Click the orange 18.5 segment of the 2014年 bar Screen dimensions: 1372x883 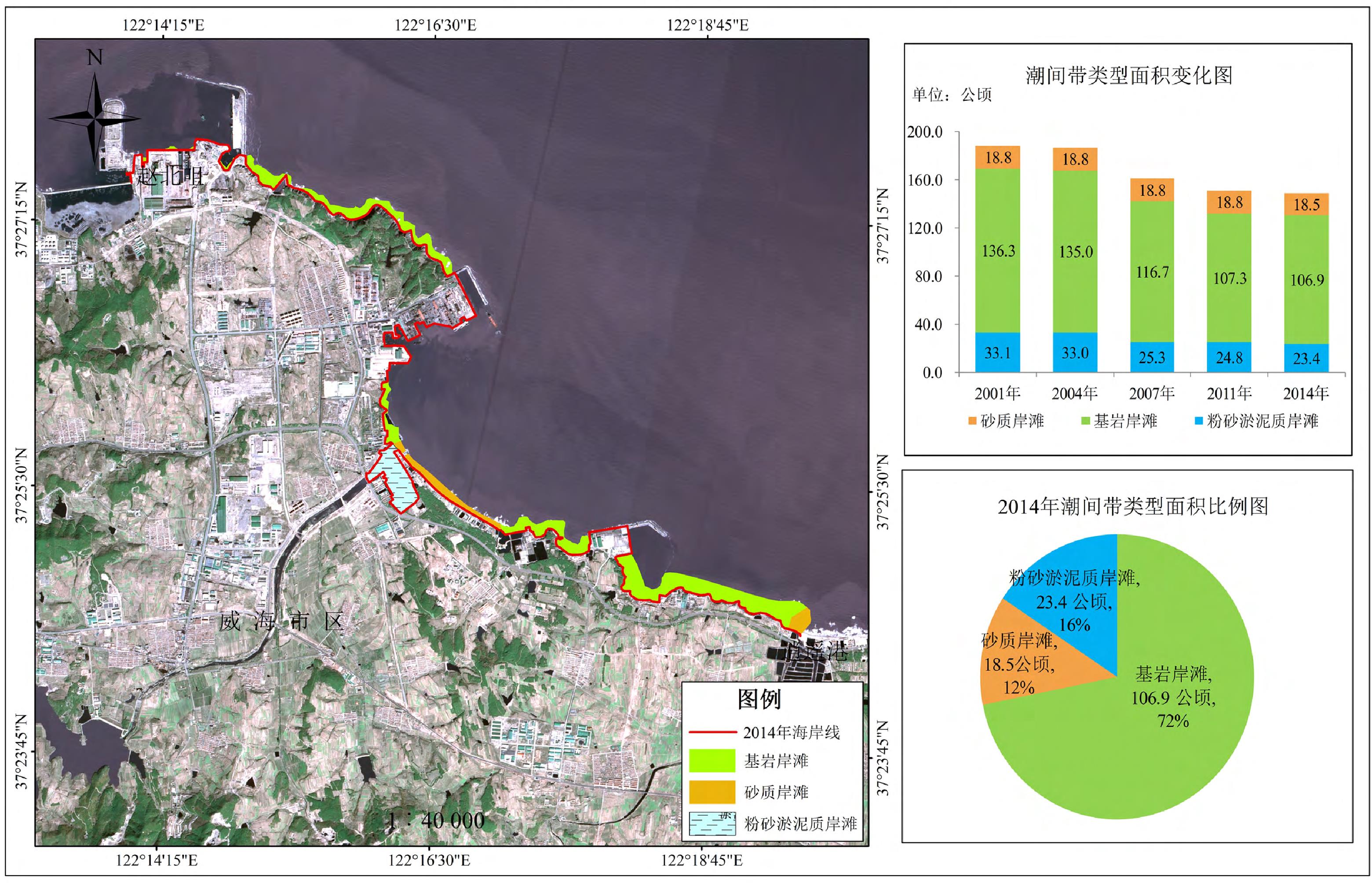pyautogui.click(x=1306, y=204)
